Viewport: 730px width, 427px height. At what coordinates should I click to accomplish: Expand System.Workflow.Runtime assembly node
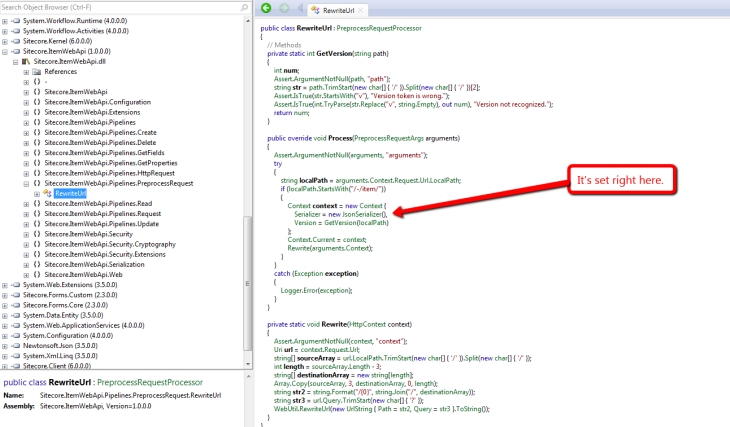point(5,21)
